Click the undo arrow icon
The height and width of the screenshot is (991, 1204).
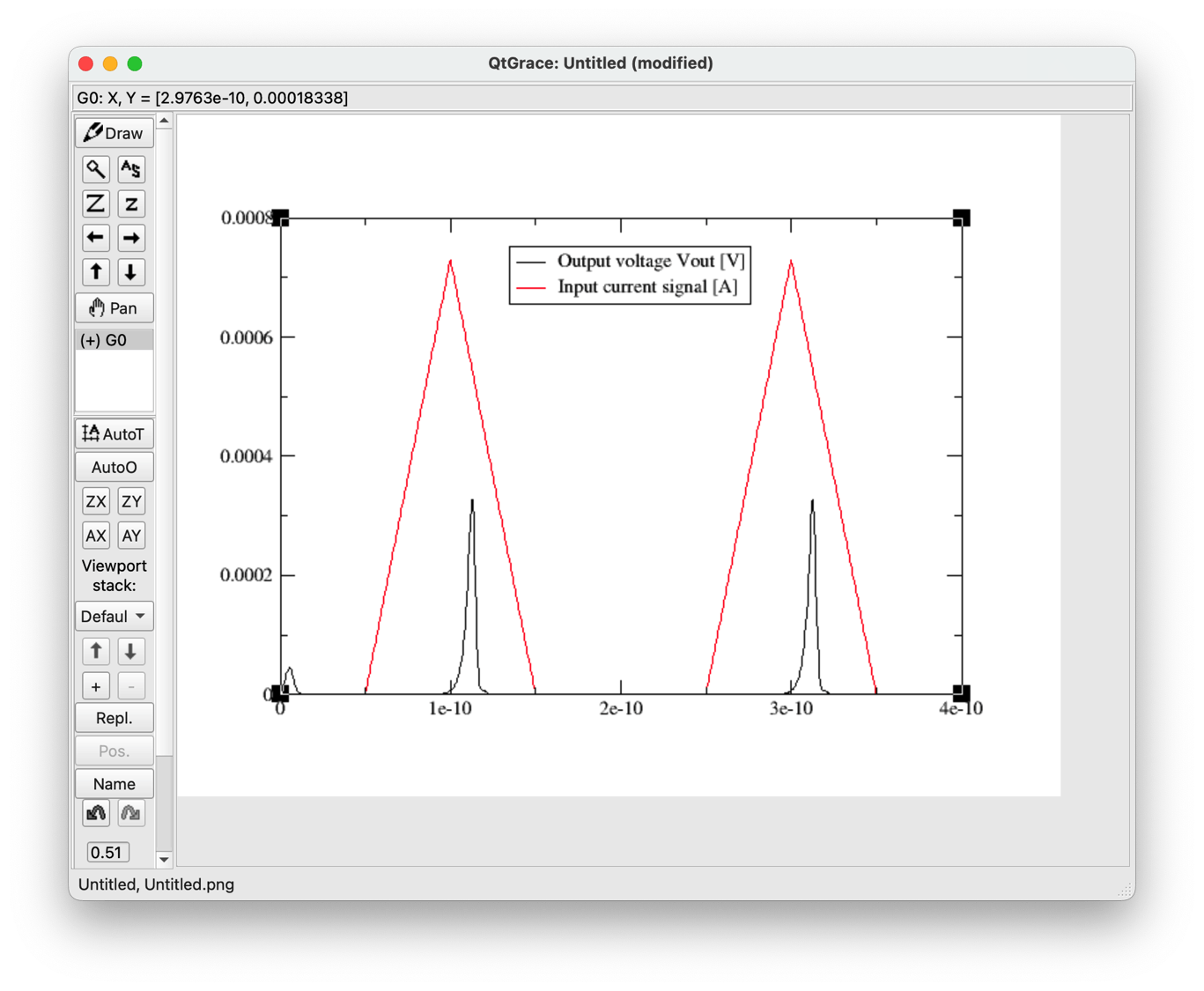click(x=96, y=813)
